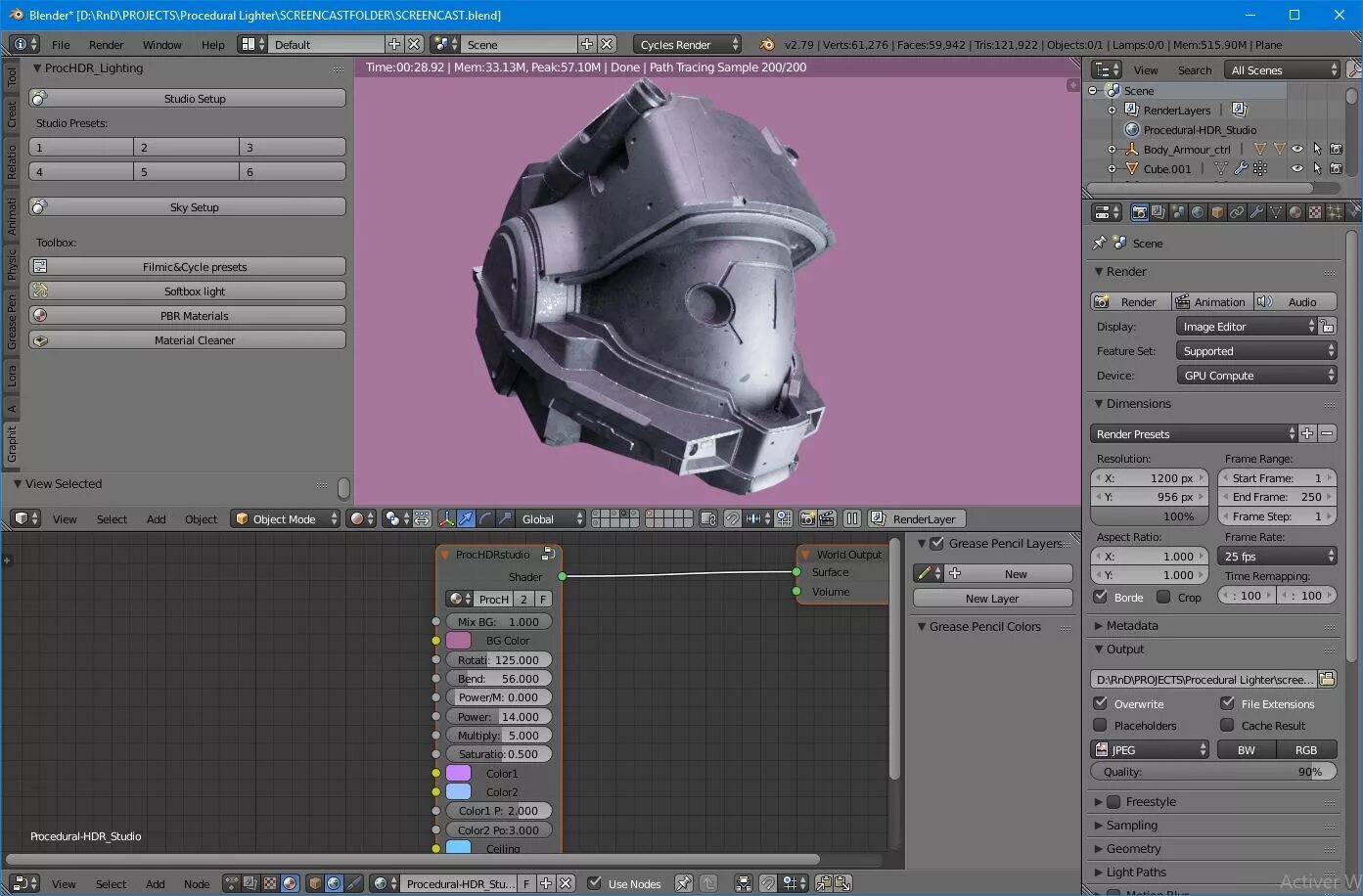Open the Node menu in node editor
This screenshot has height=896, width=1363.
pos(197,884)
